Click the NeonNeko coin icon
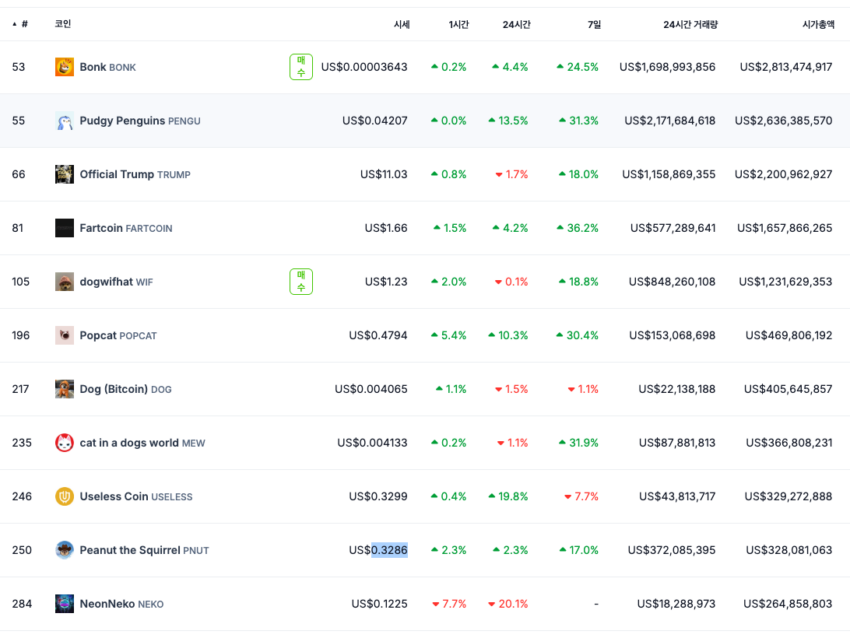 [x=64, y=604]
